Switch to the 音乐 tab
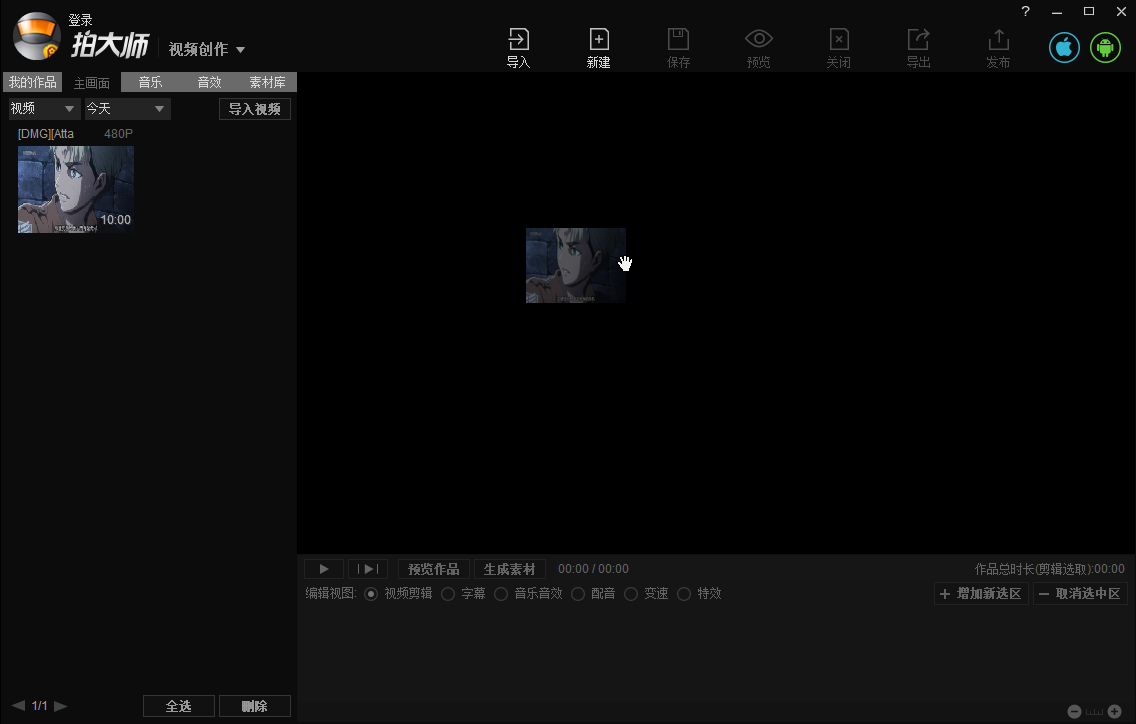This screenshot has width=1136, height=724. point(150,82)
